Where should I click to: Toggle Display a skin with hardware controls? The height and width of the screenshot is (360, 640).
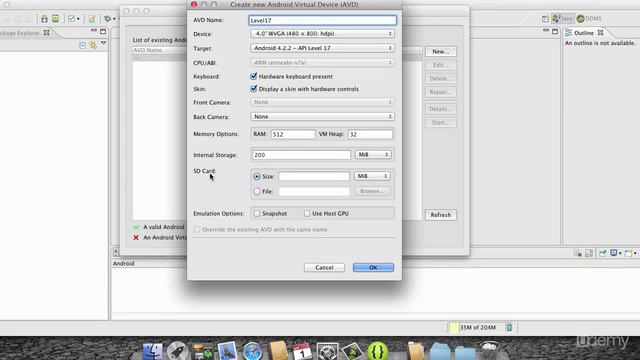click(253, 89)
